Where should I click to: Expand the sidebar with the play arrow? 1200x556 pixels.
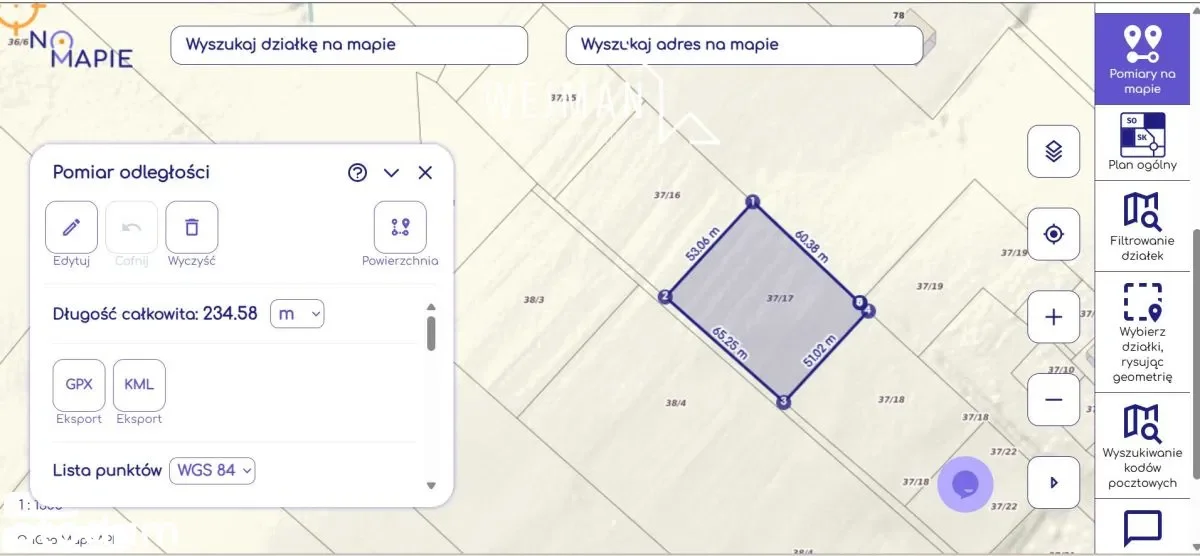[x=1053, y=482]
